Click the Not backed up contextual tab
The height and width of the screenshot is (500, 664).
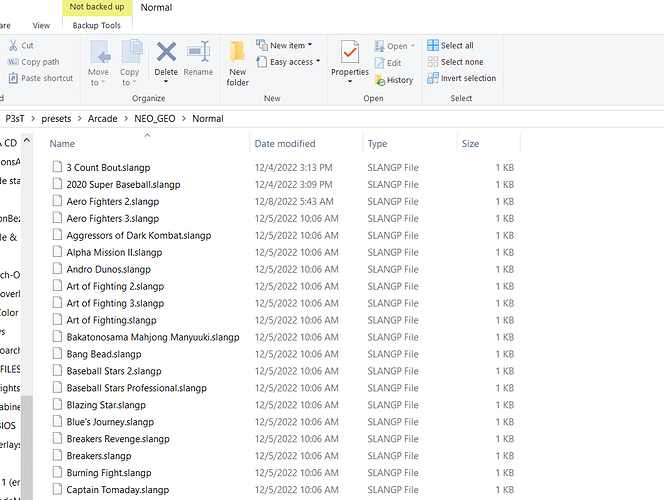(x=97, y=7)
